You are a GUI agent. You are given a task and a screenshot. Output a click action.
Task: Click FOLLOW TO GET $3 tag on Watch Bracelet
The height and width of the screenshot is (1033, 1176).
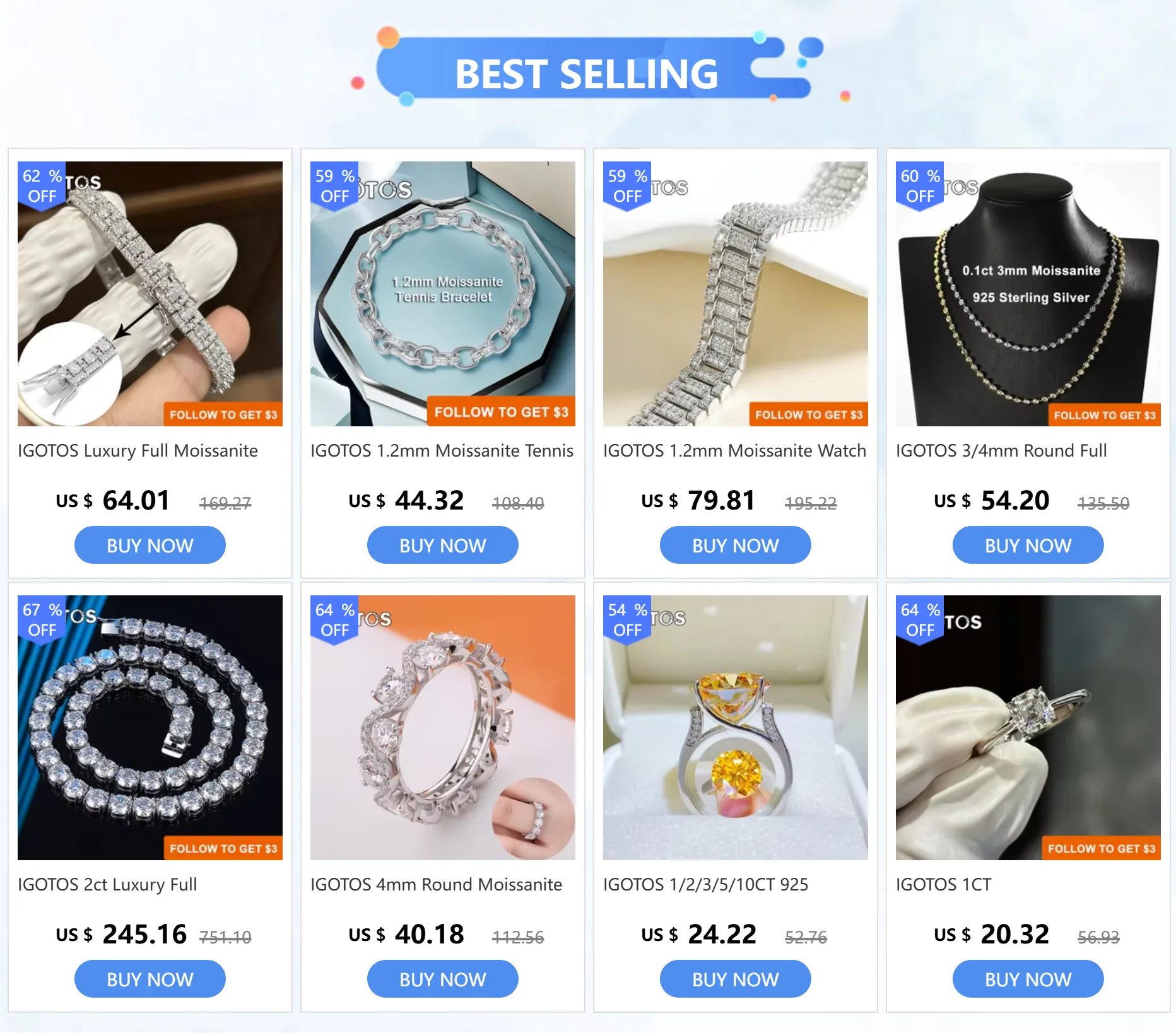point(808,414)
